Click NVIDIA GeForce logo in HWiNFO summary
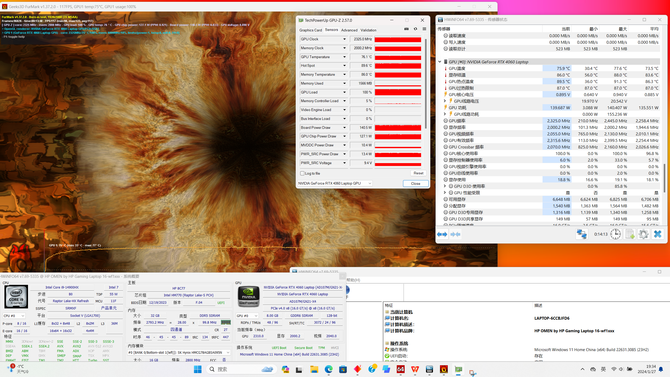This screenshot has height=377, width=670. point(249,296)
